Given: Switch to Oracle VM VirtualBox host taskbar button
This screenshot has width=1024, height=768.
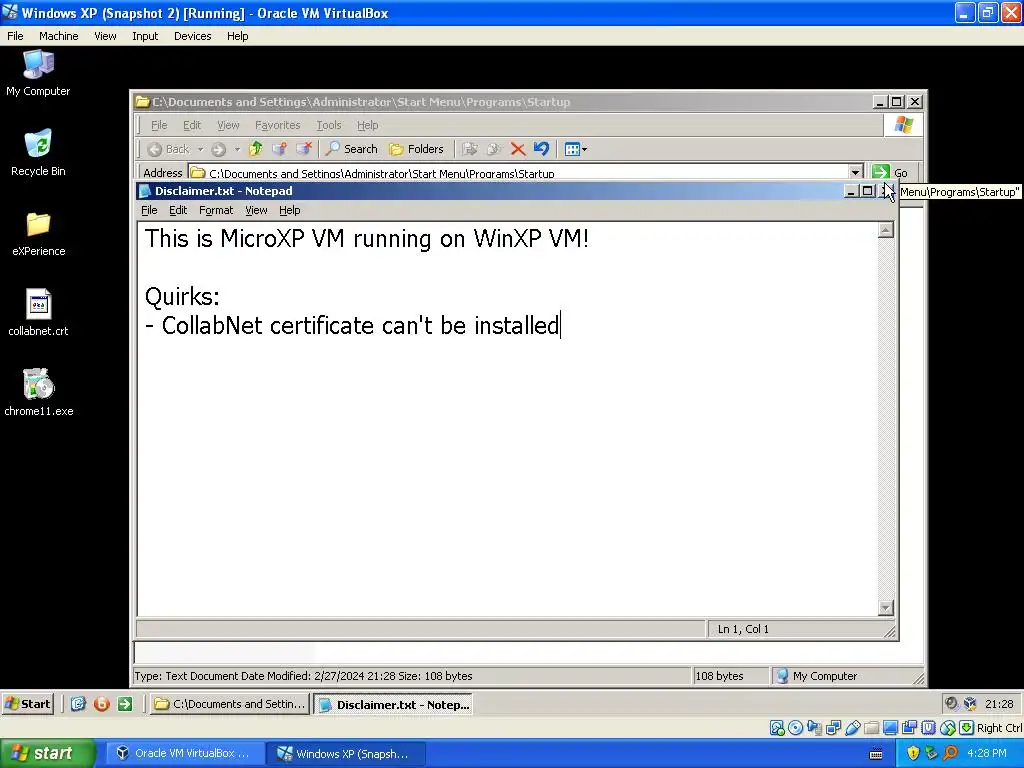Looking at the screenshot, I should coord(185,754).
